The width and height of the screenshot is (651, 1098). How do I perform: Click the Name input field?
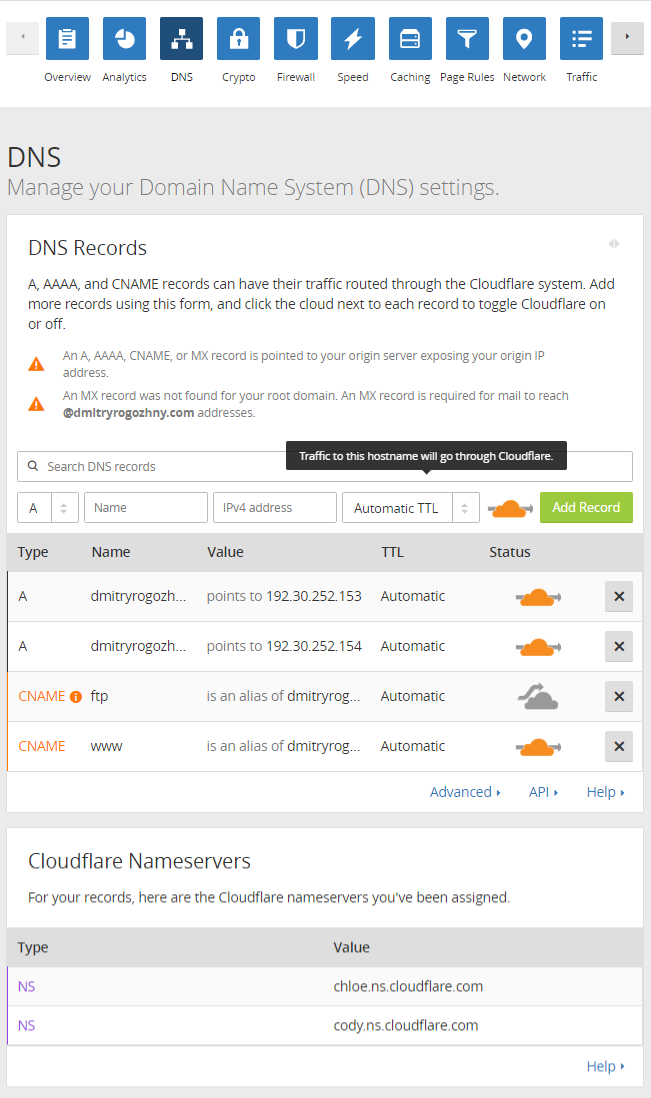(146, 508)
